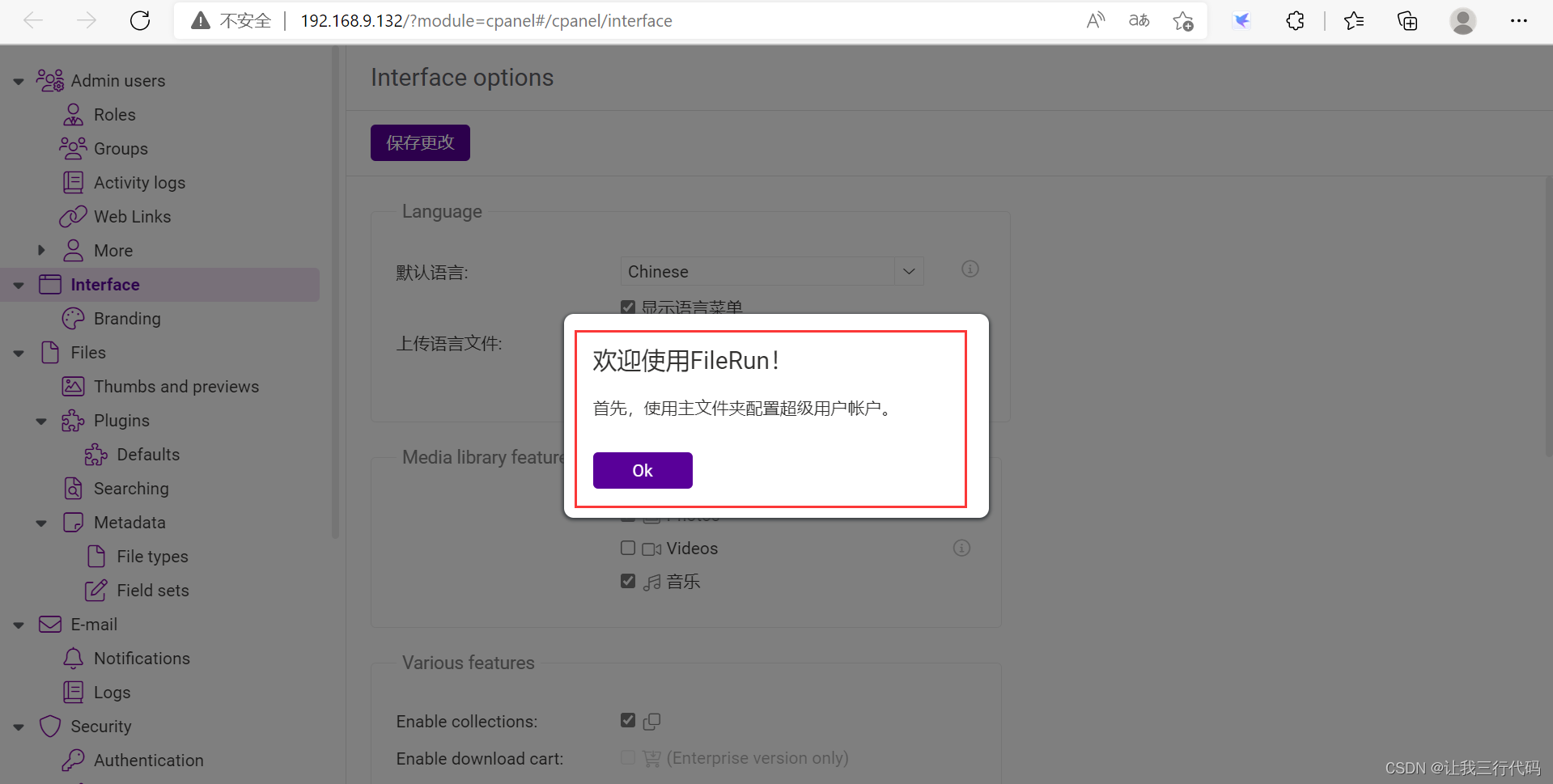Image resolution: width=1553 pixels, height=784 pixels.
Task: Click the Interface window icon
Action: tap(50, 284)
